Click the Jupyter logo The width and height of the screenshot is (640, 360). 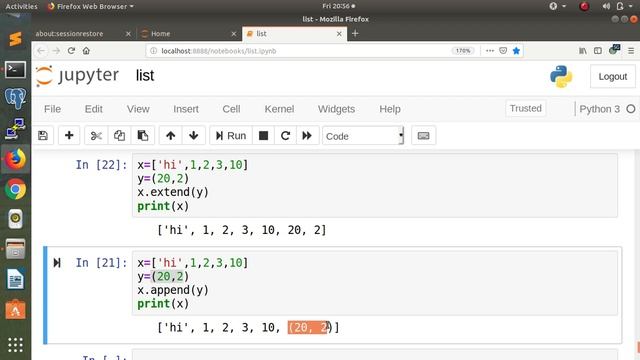[x=77, y=76]
